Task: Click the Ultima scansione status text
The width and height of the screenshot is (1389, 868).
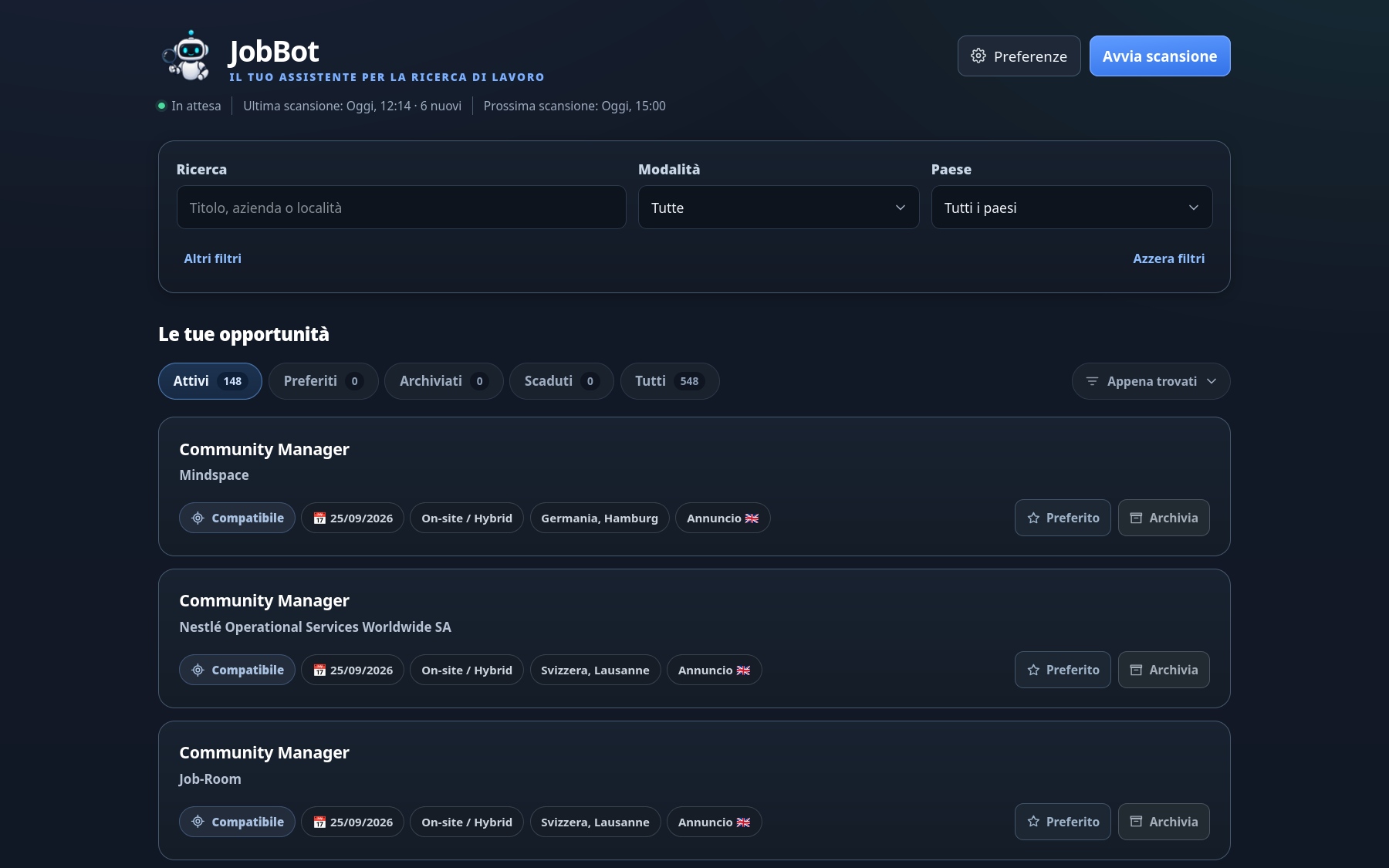Action: [352, 106]
